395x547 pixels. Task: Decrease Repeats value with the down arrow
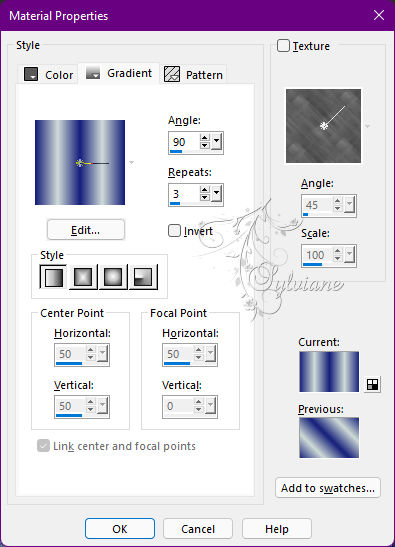(204, 197)
